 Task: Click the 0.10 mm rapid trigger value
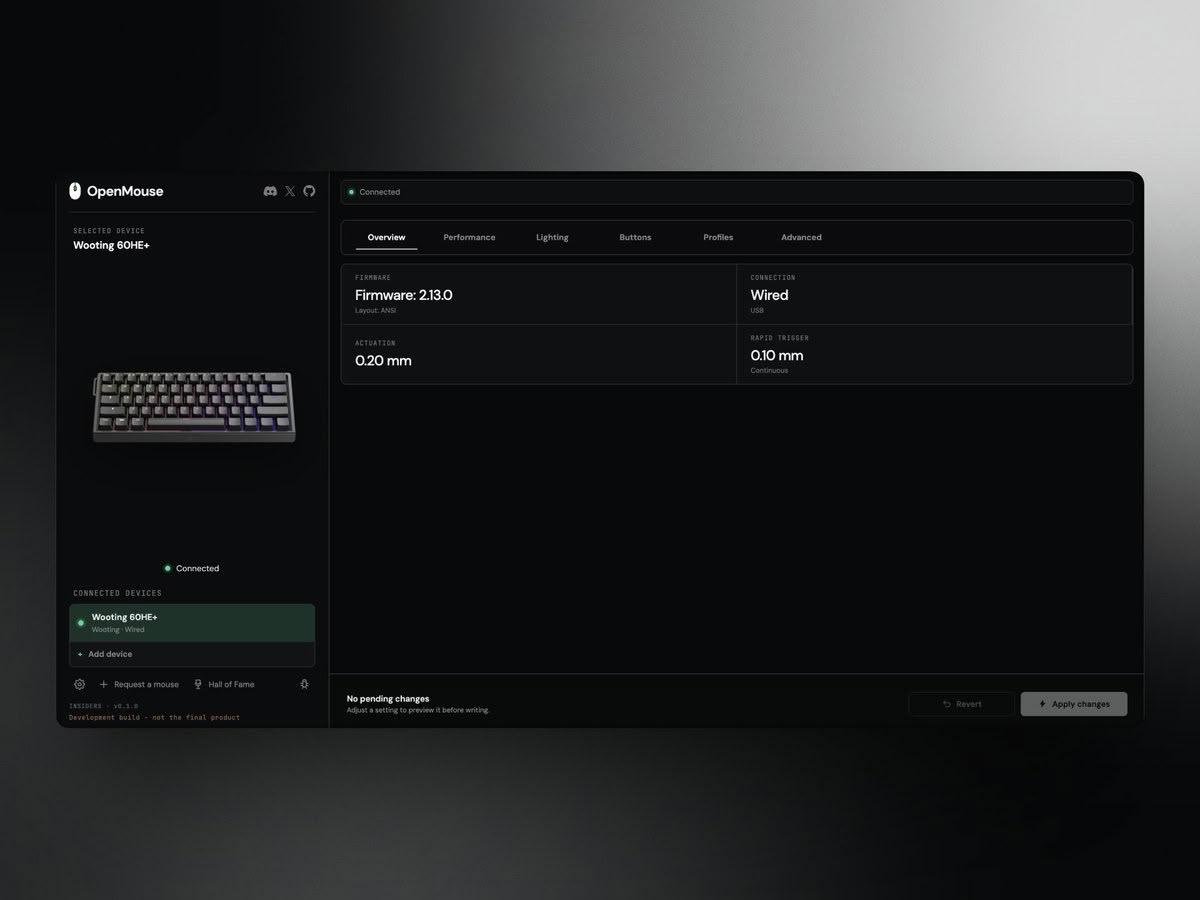click(777, 356)
